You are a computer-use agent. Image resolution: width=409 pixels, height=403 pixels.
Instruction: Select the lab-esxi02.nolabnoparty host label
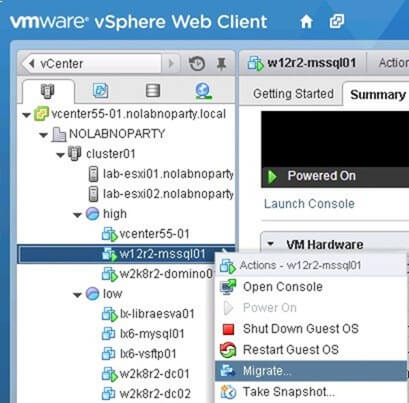pos(168,194)
